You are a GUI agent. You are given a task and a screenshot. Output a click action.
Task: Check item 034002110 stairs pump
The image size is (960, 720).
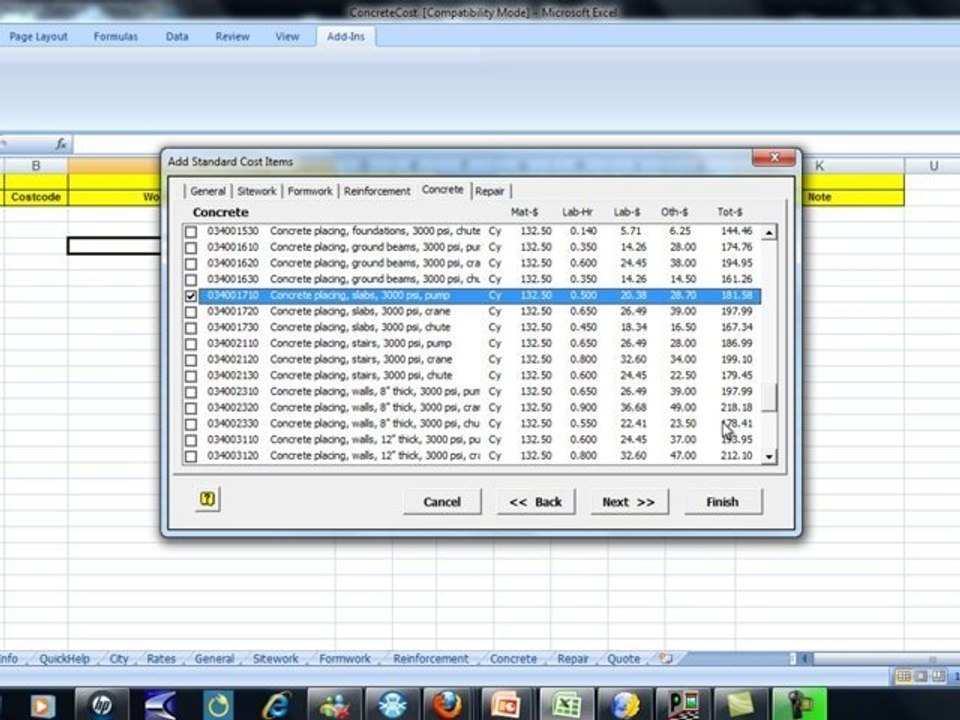[191, 343]
